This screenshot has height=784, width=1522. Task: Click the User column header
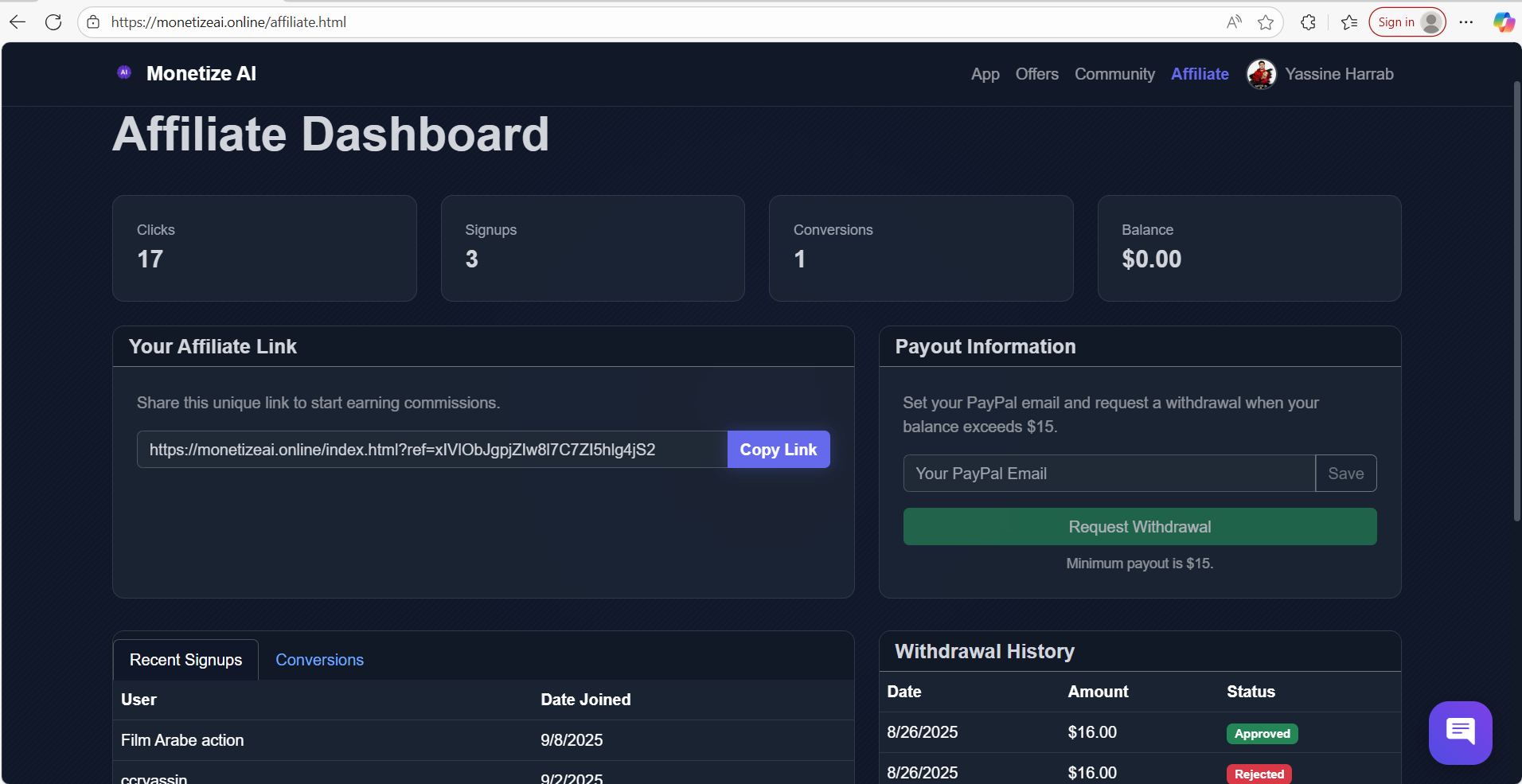[139, 700]
